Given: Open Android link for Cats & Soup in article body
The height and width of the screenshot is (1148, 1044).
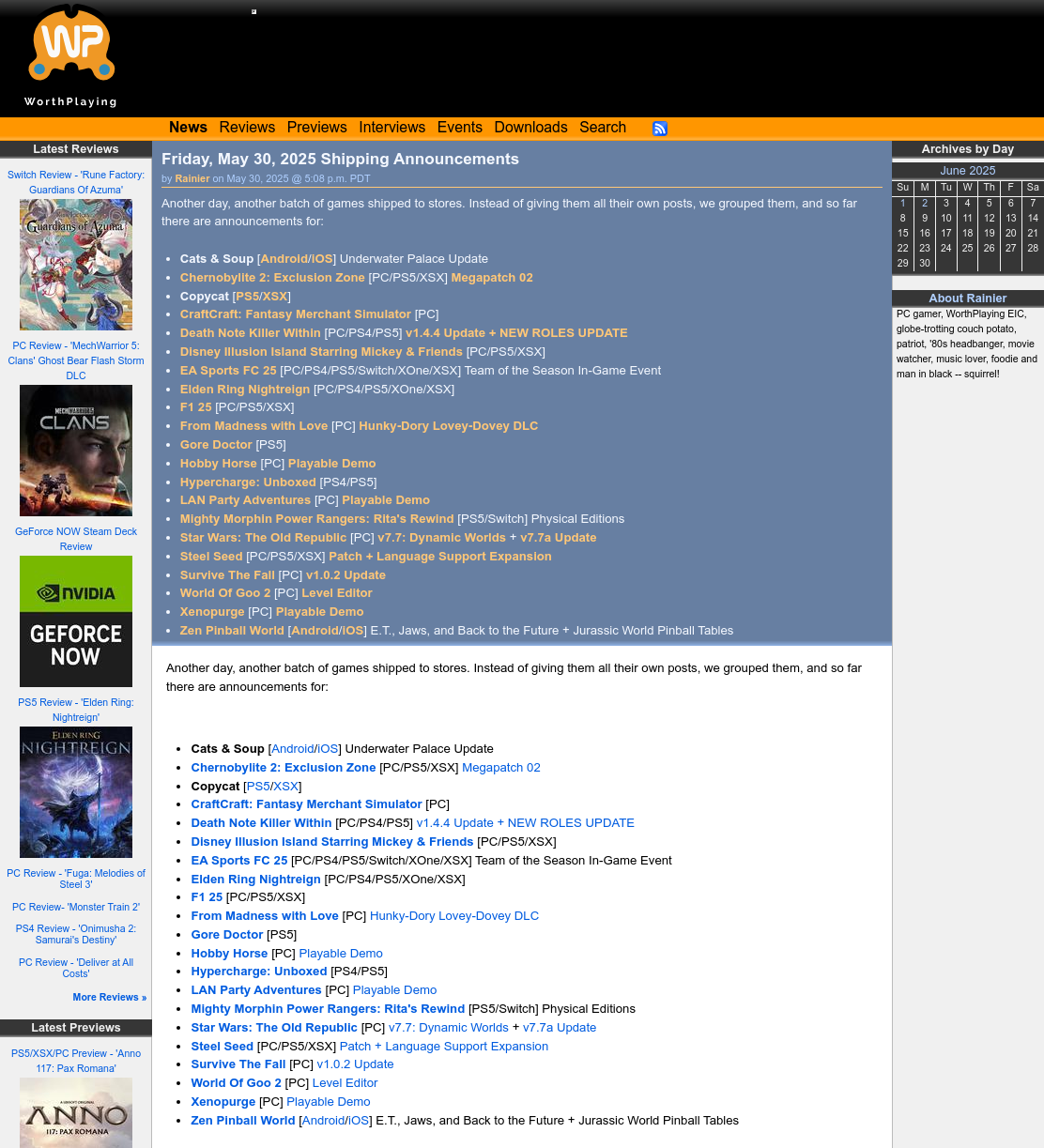Looking at the screenshot, I should (293, 749).
